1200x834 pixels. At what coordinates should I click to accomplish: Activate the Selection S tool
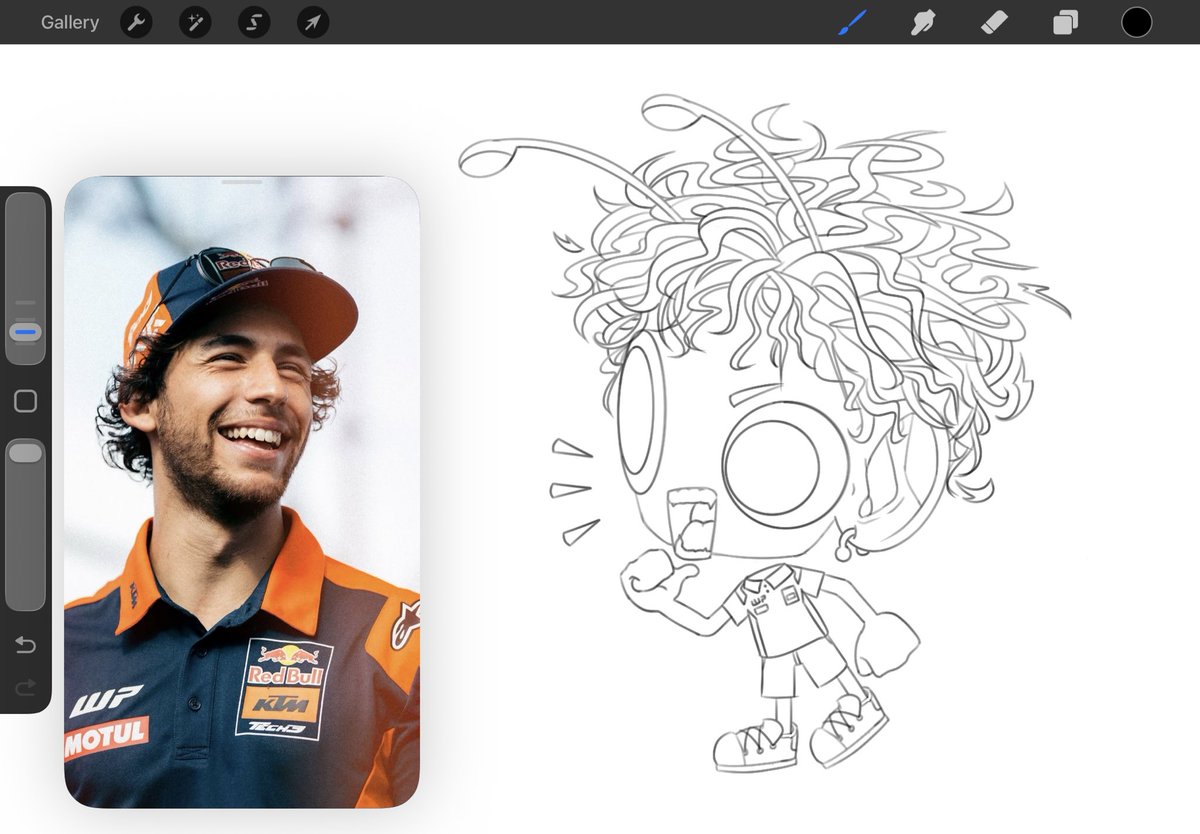254,22
